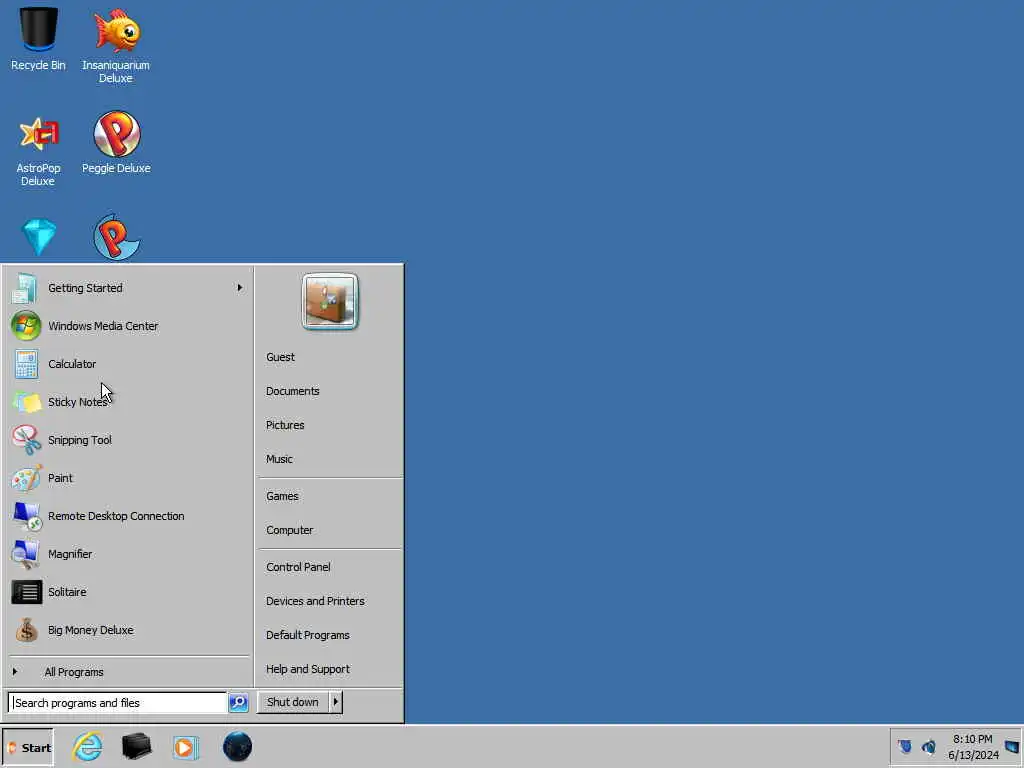Click the Start button
1024x768 pixels.
(28, 748)
